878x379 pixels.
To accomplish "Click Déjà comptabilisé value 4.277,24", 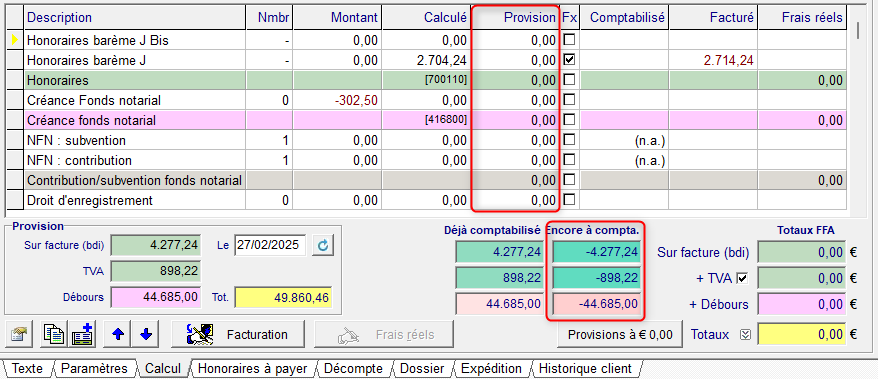I will [x=499, y=252].
